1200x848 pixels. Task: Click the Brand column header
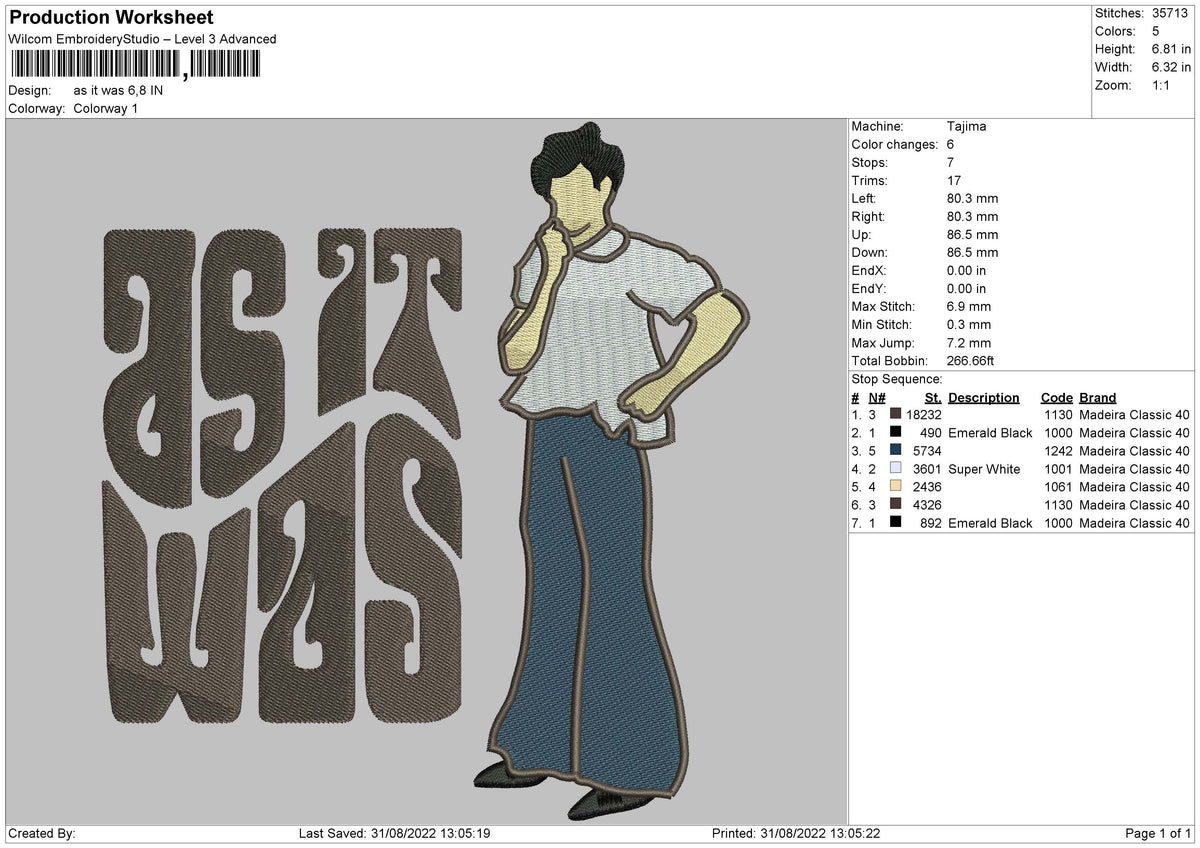click(1098, 398)
